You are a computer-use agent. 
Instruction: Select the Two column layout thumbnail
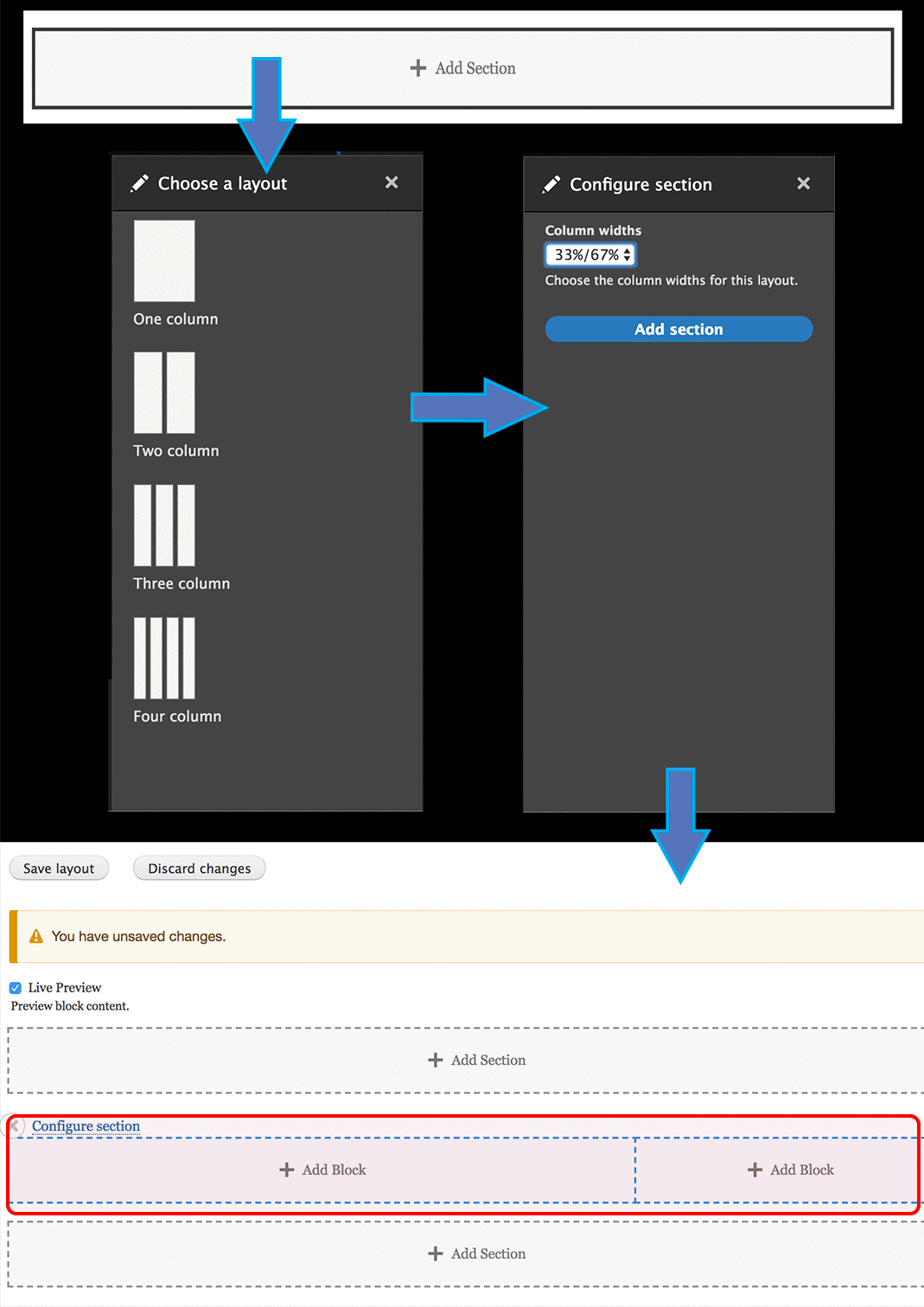(164, 392)
